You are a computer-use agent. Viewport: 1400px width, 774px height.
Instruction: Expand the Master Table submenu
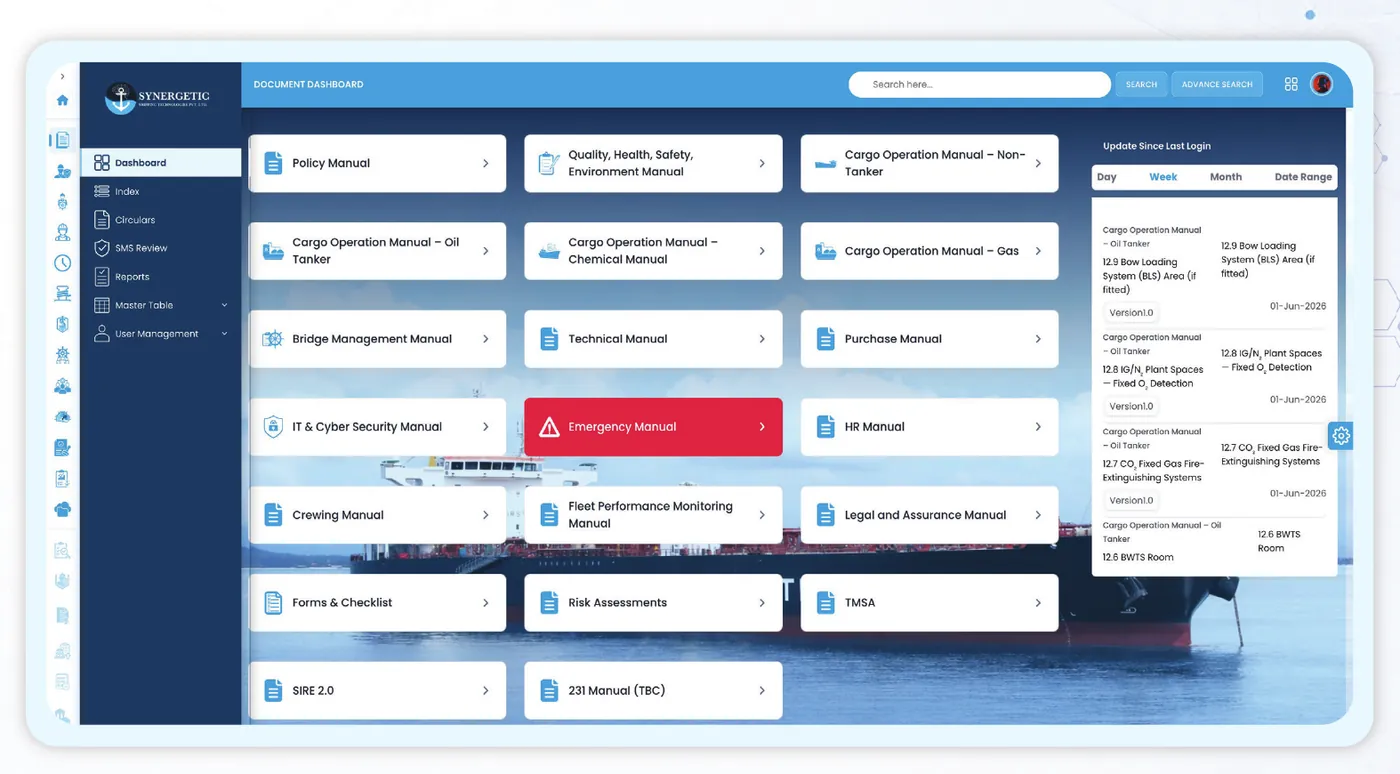(x=224, y=305)
